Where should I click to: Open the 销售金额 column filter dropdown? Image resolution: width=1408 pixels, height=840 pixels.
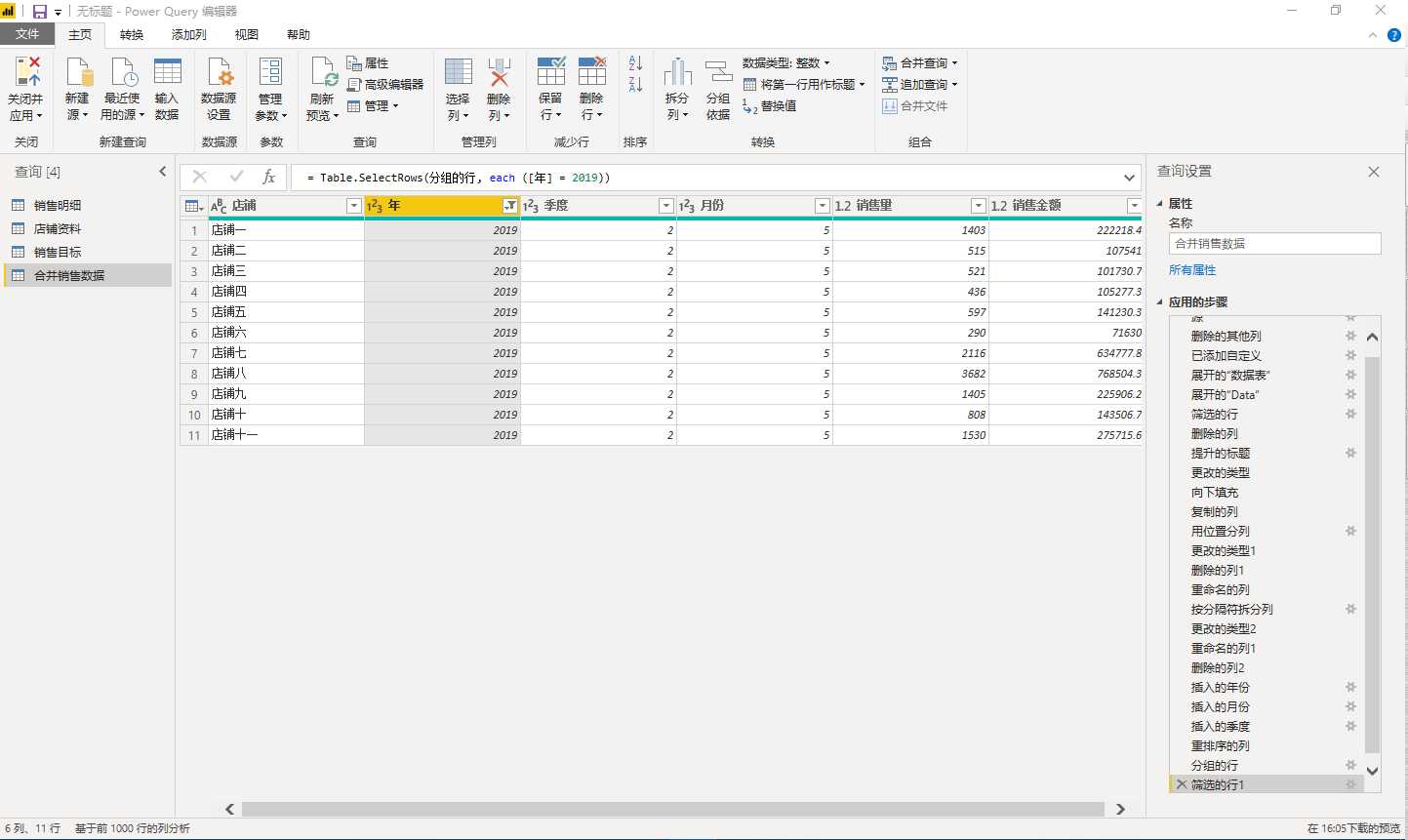(1134, 206)
